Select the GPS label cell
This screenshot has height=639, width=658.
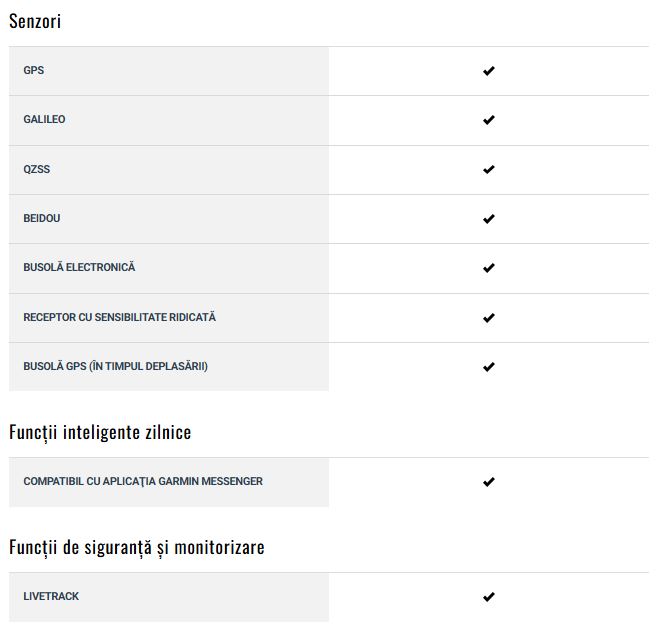coord(169,71)
